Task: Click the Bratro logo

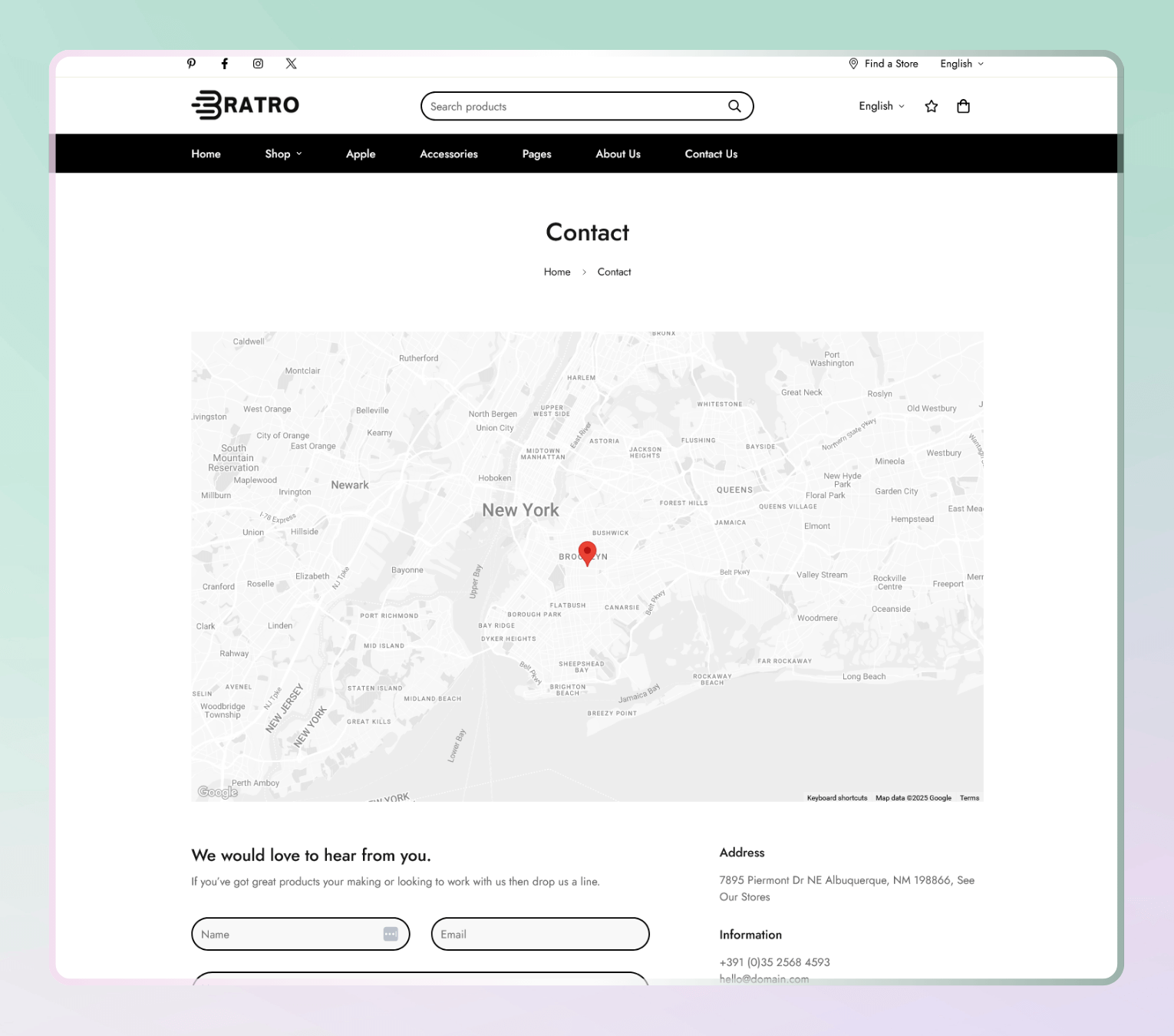Action: pos(246,105)
